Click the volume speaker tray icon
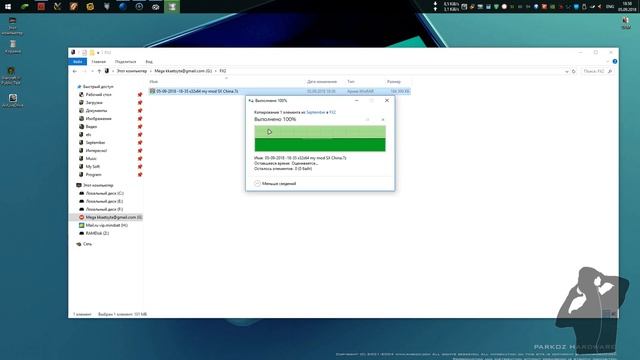 point(600,7)
